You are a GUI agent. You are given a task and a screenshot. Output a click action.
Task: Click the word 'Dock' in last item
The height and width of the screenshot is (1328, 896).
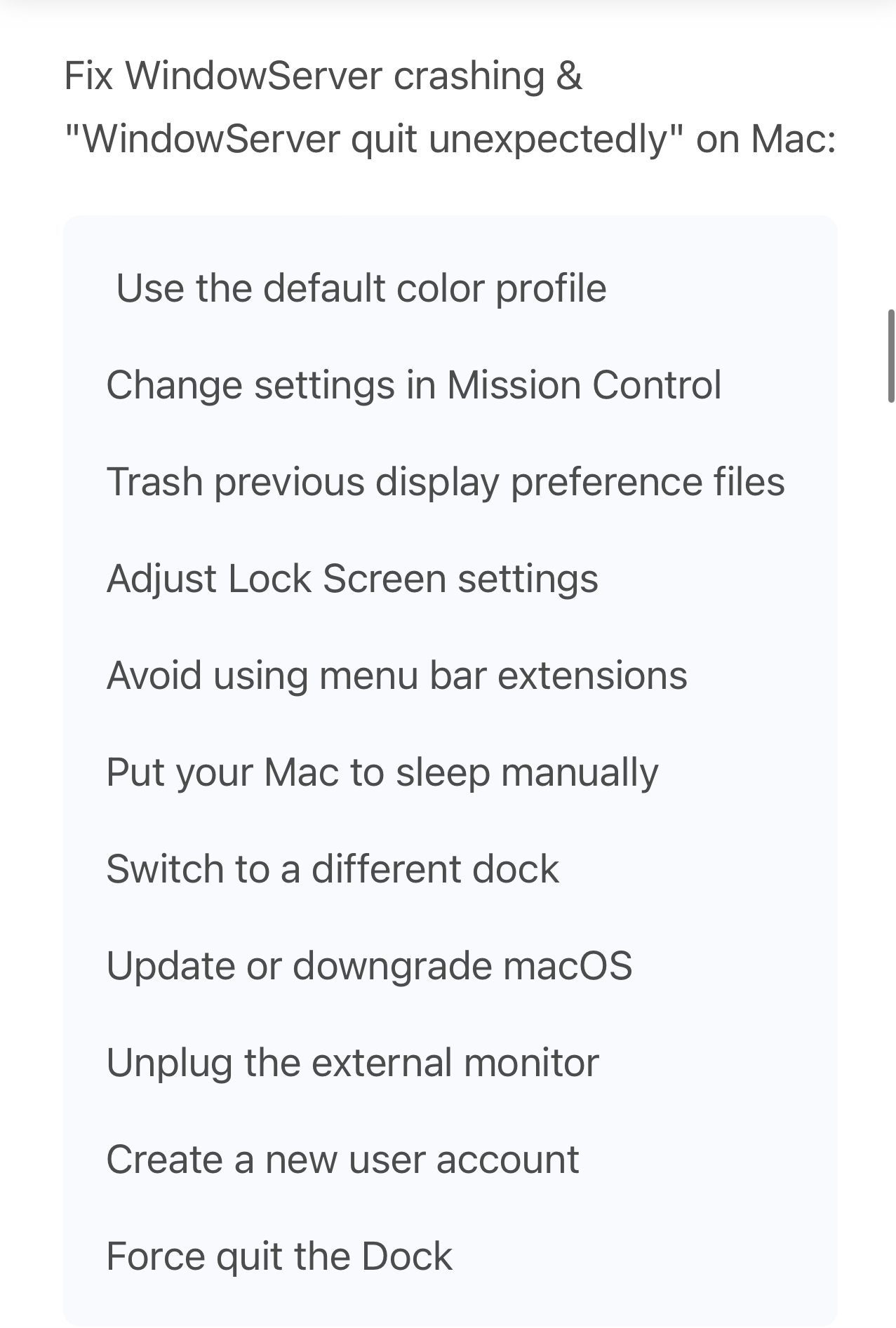click(x=407, y=1256)
